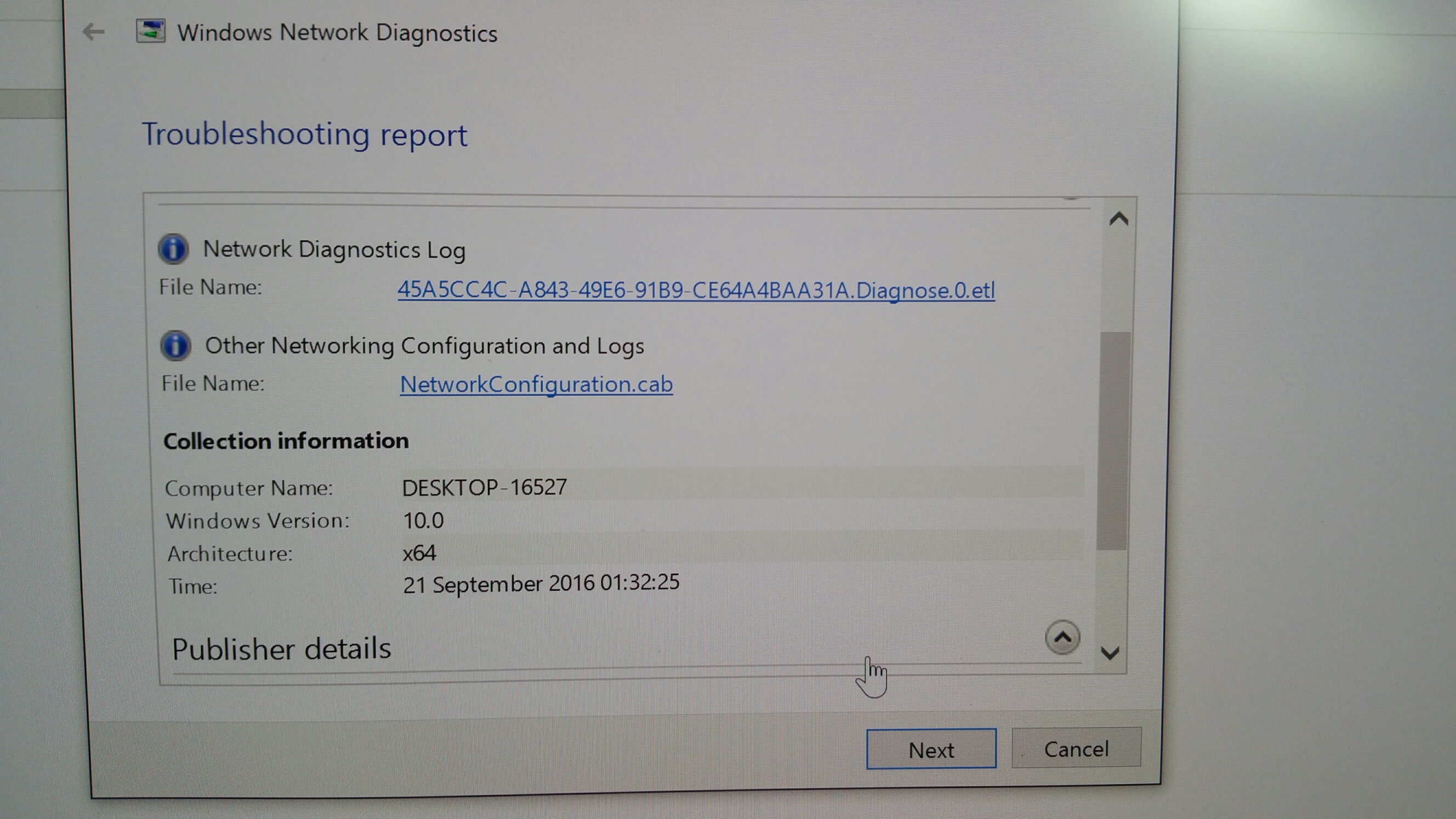Click the Windows Network Diagnostics title icon
1456x819 pixels.
[x=151, y=31]
